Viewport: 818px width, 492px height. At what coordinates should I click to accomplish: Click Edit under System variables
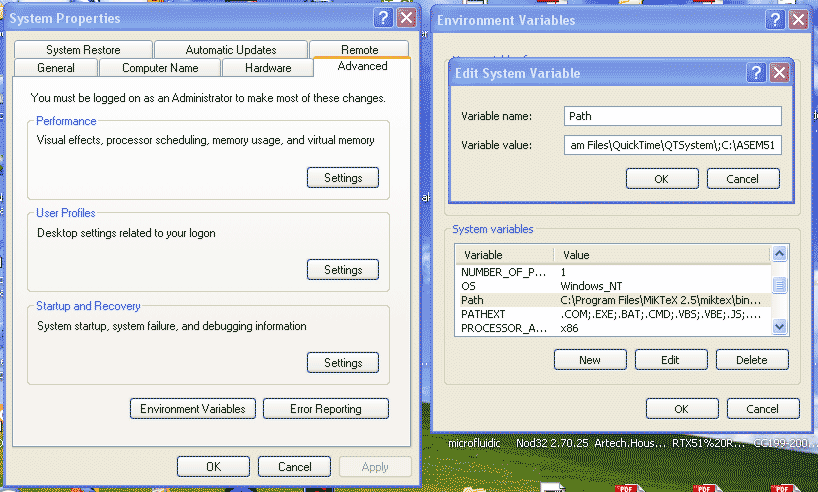[671, 360]
